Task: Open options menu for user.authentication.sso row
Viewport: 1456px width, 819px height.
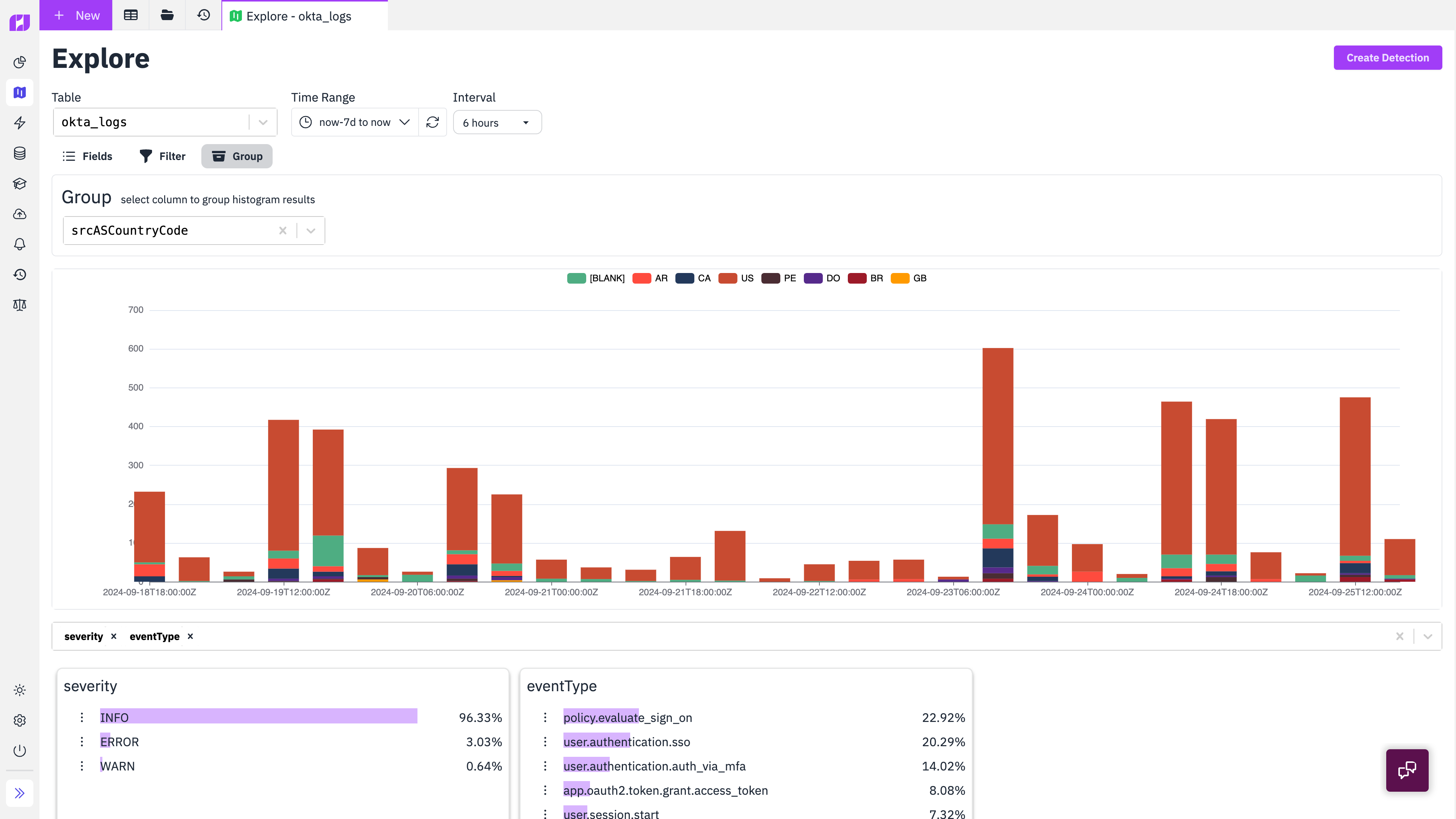Action: pos(546,742)
